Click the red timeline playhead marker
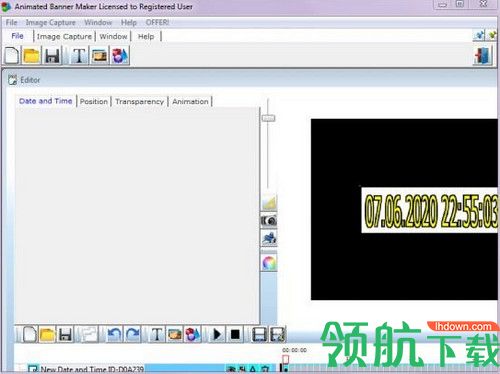Screen dimensions: 500x374 pos(285,359)
